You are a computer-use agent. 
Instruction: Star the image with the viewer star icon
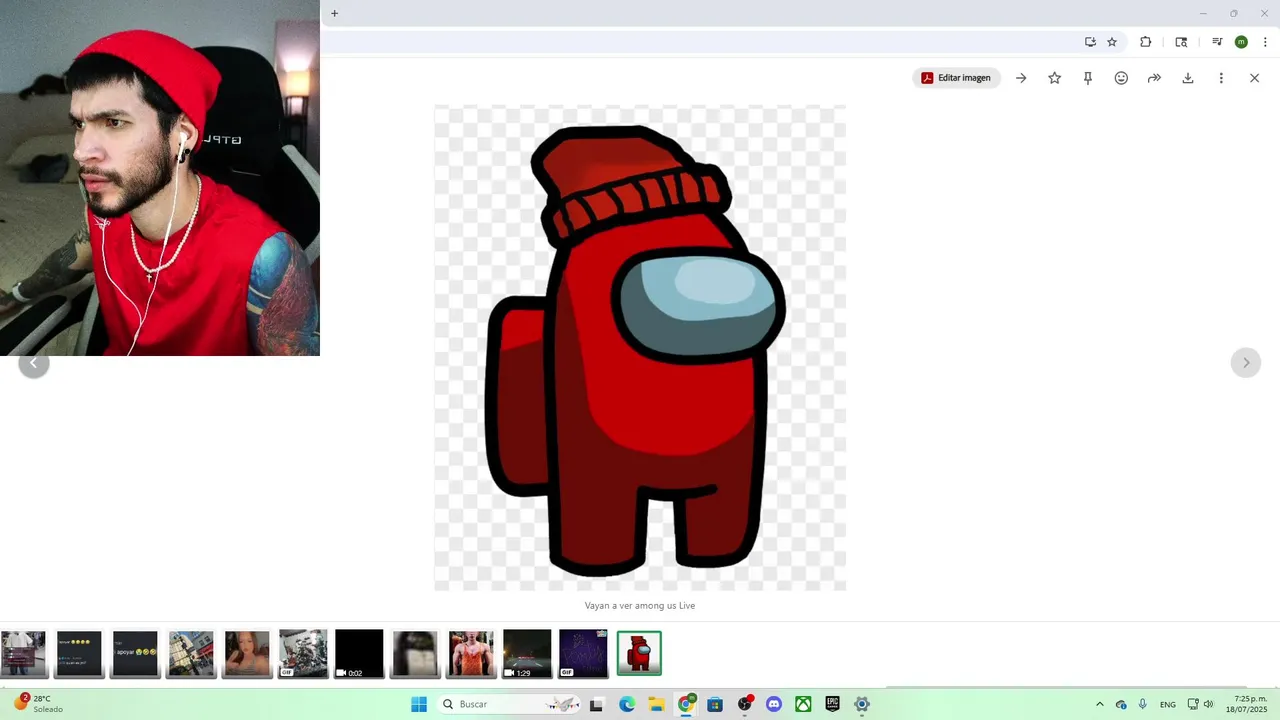(1054, 78)
